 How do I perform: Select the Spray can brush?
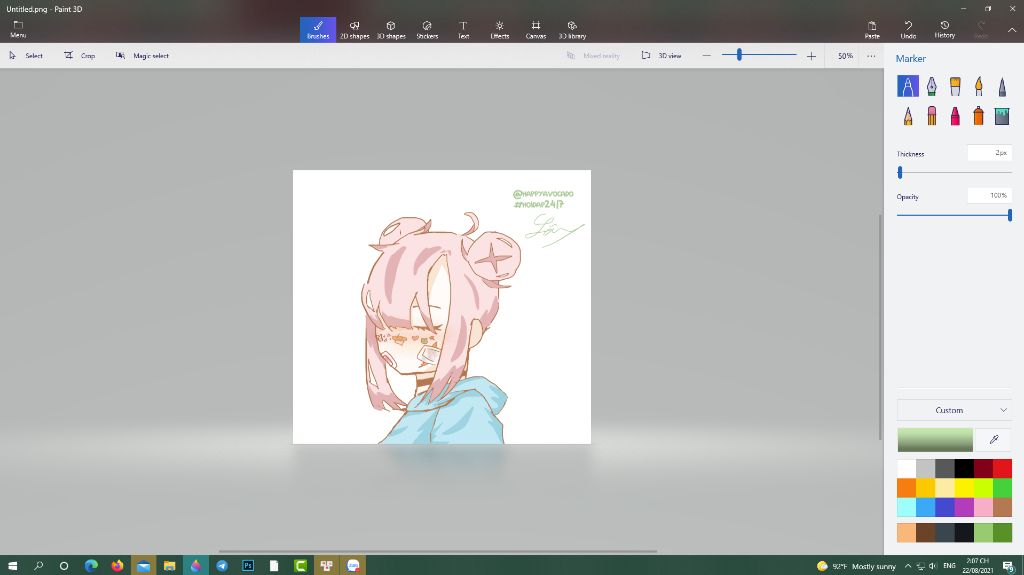(x=978, y=116)
